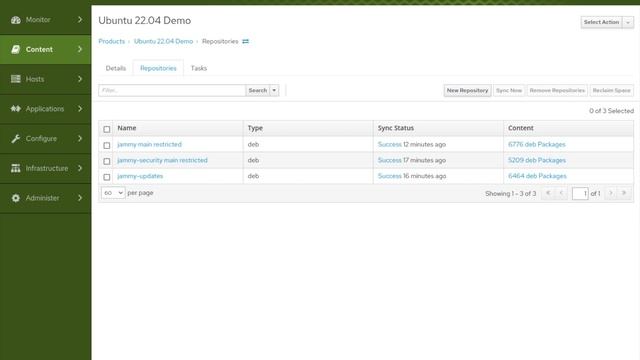The width and height of the screenshot is (640, 360).
Task: Open Success status for jammy-security main restricted
Action: [390, 160]
